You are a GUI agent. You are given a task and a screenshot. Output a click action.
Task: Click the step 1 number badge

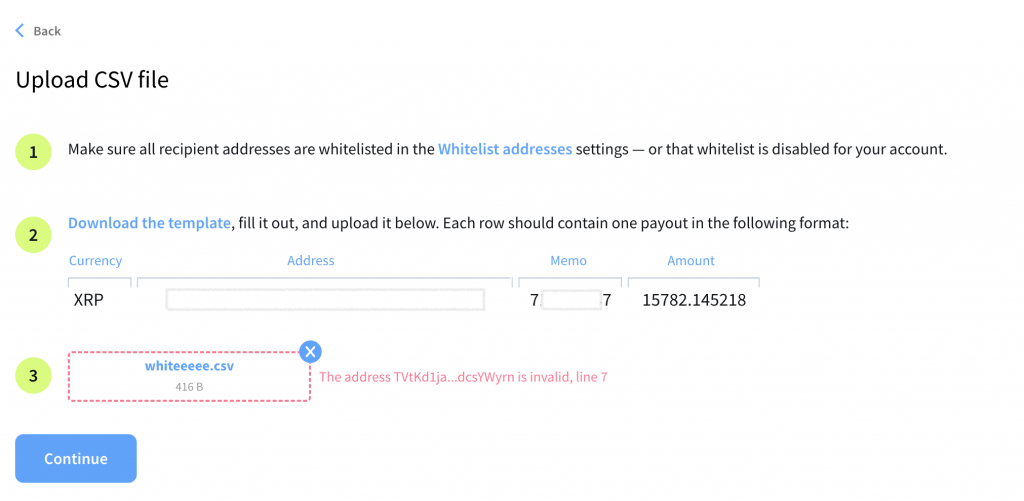pyautogui.click(x=34, y=151)
